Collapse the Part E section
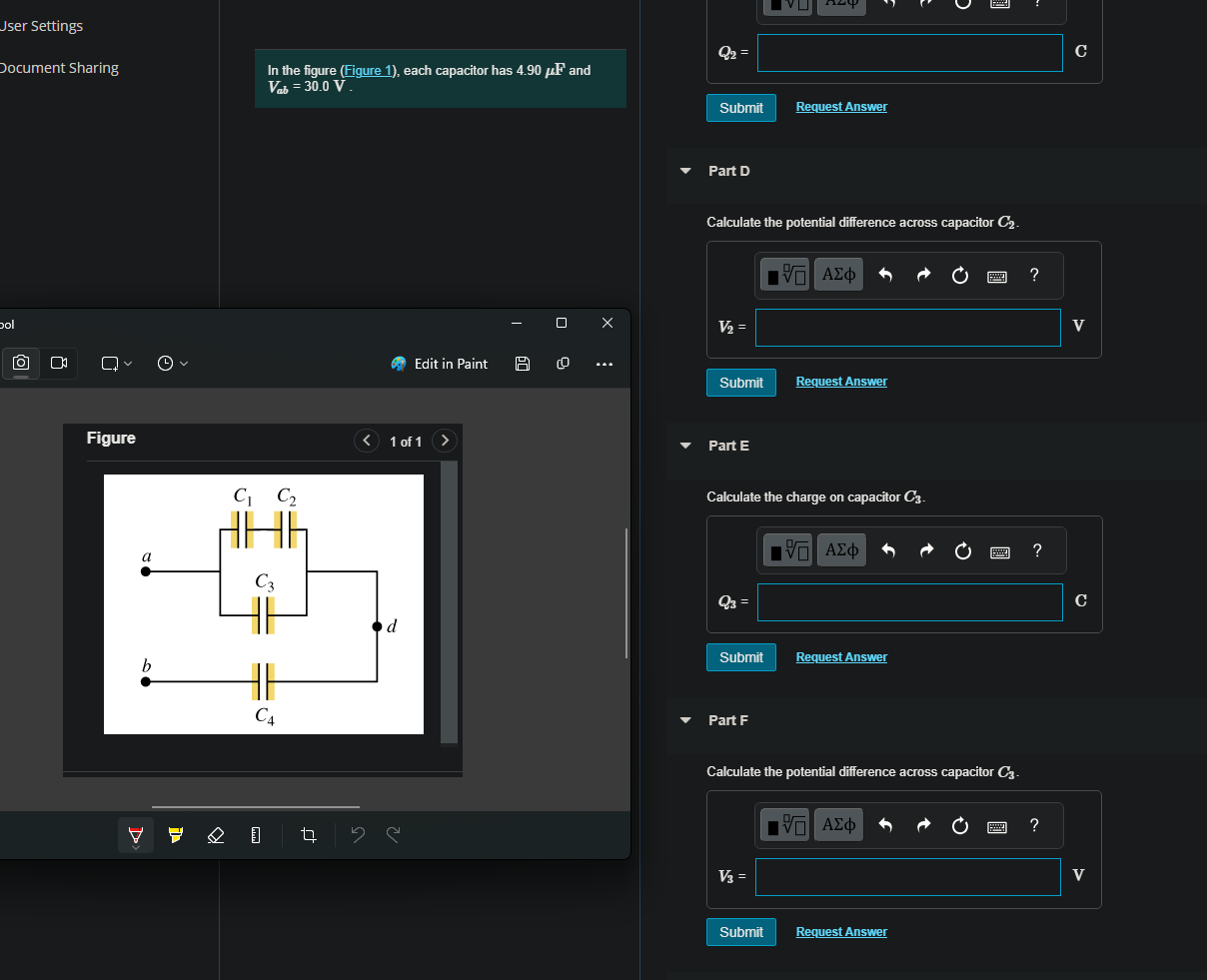The width and height of the screenshot is (1207, 980). click(x=684, y=446)
